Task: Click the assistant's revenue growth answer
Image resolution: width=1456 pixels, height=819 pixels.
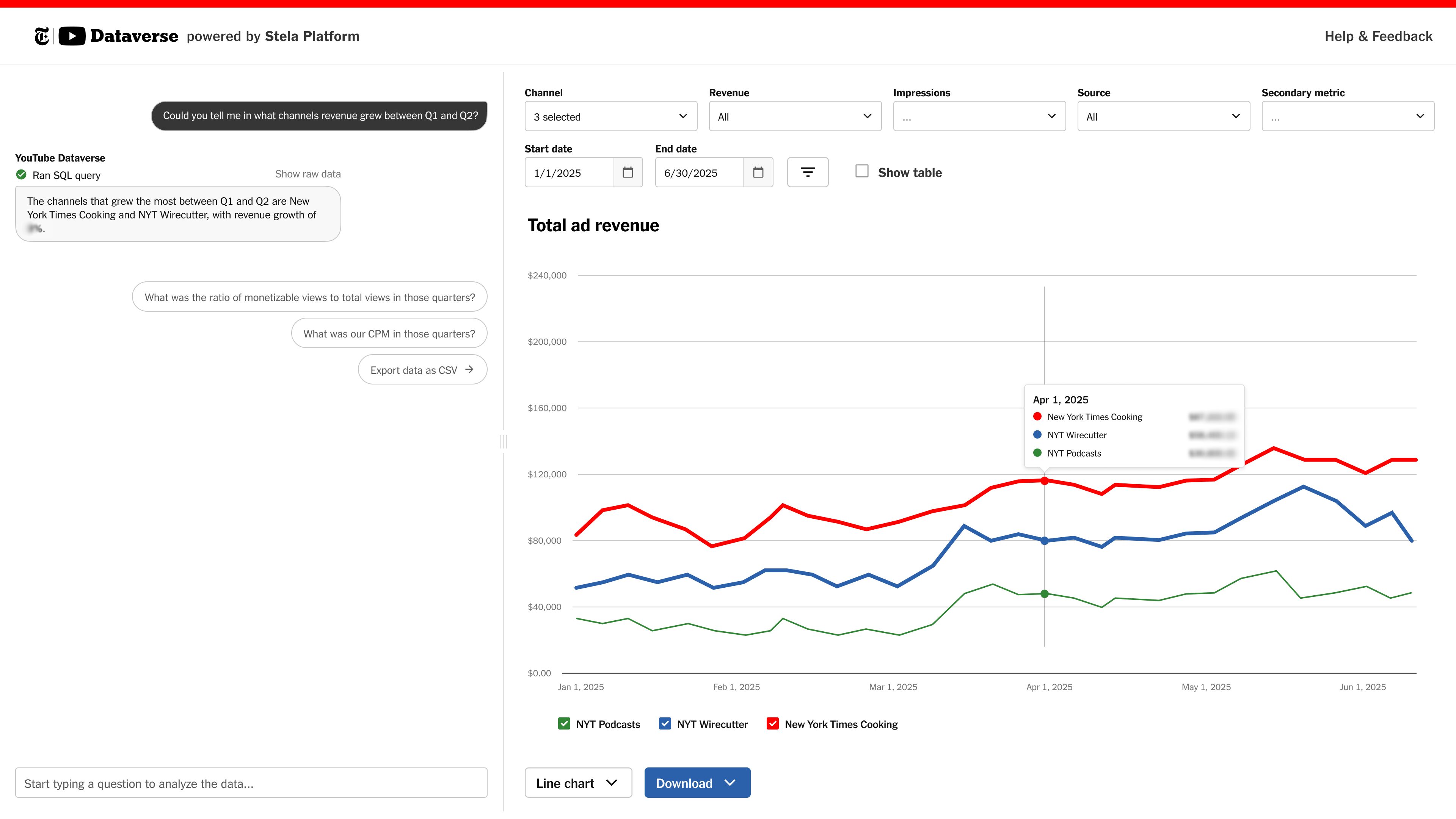Action: [x=178, y=214]
